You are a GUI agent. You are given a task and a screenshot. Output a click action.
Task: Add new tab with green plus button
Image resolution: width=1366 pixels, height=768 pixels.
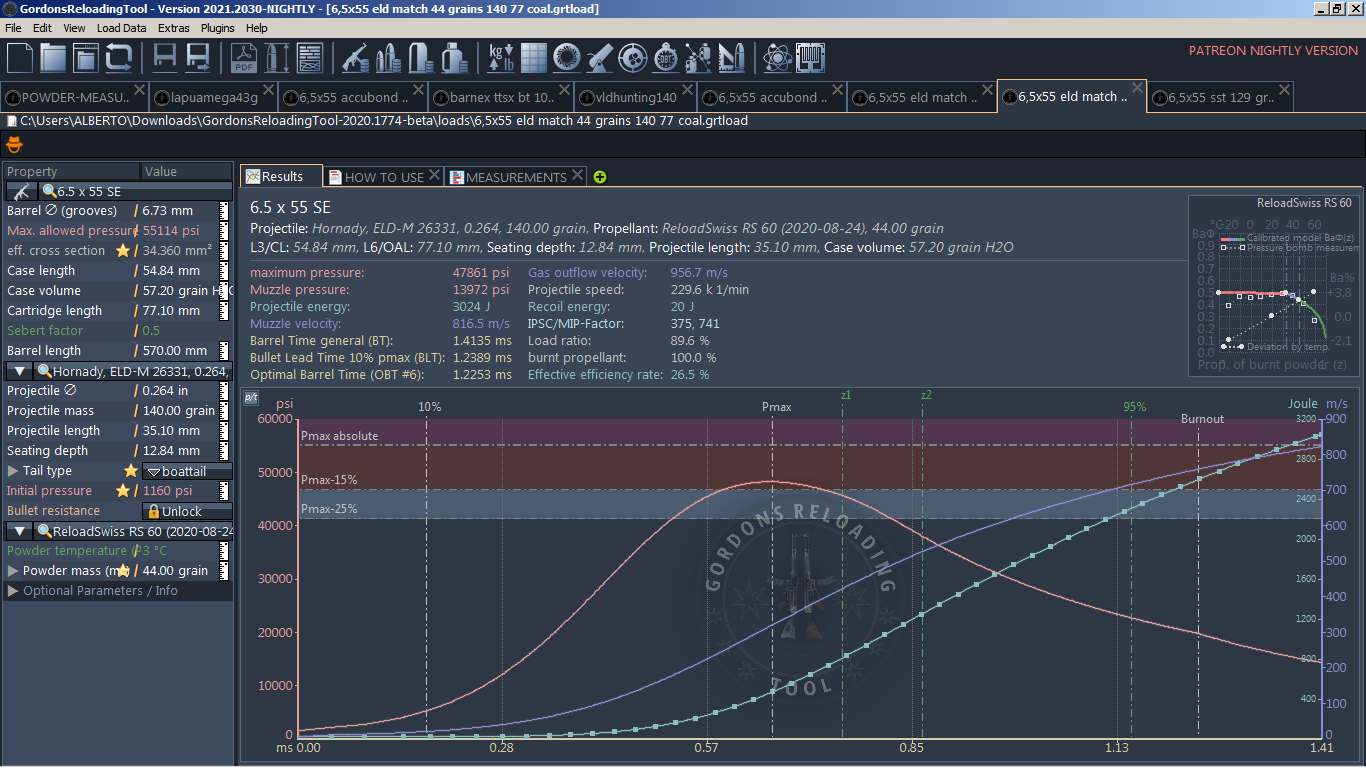pos(599,177)
